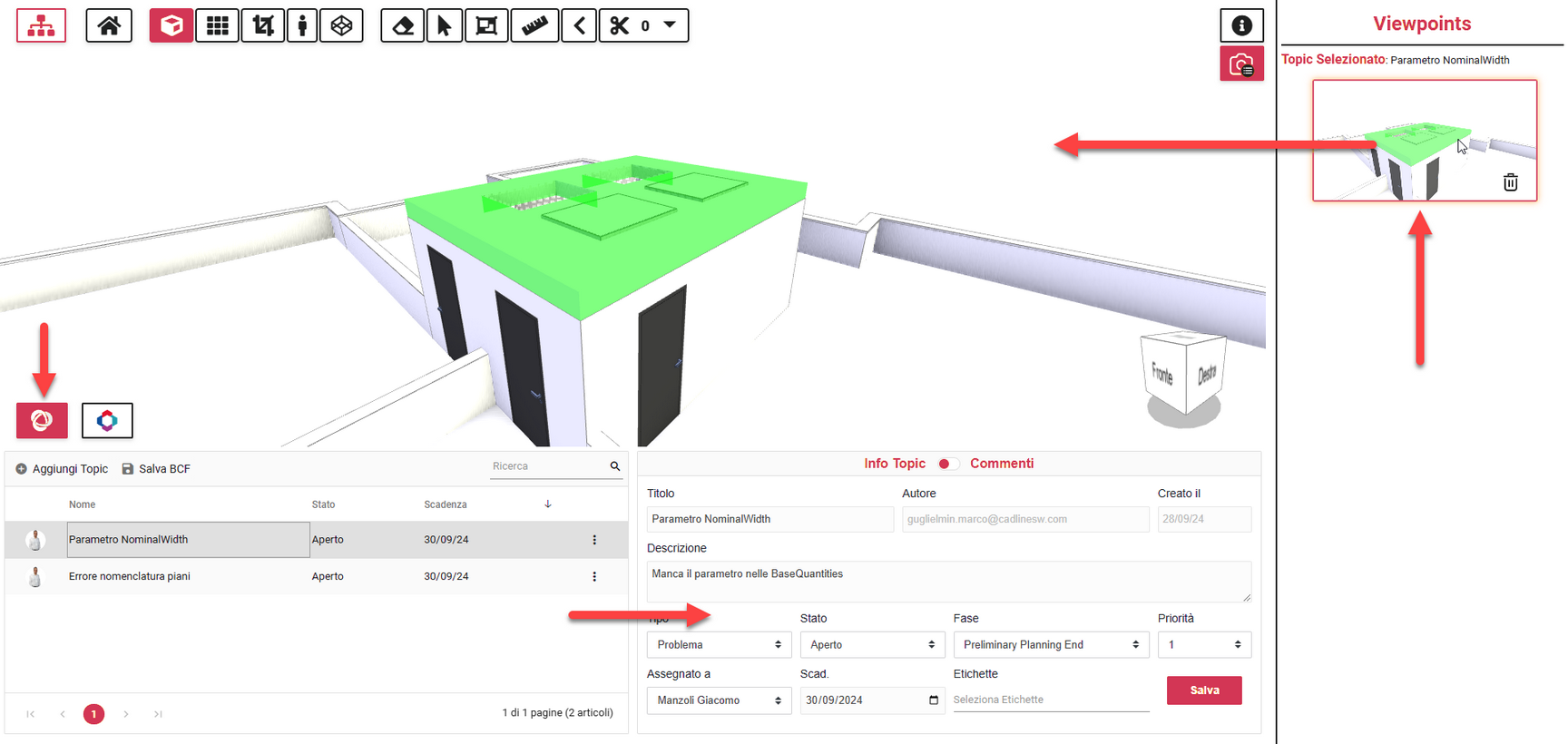The width and height of the screenshot is (1568, 744).
Task: Delete the viewpoint with trash icon
Action: click(1510, 182)
